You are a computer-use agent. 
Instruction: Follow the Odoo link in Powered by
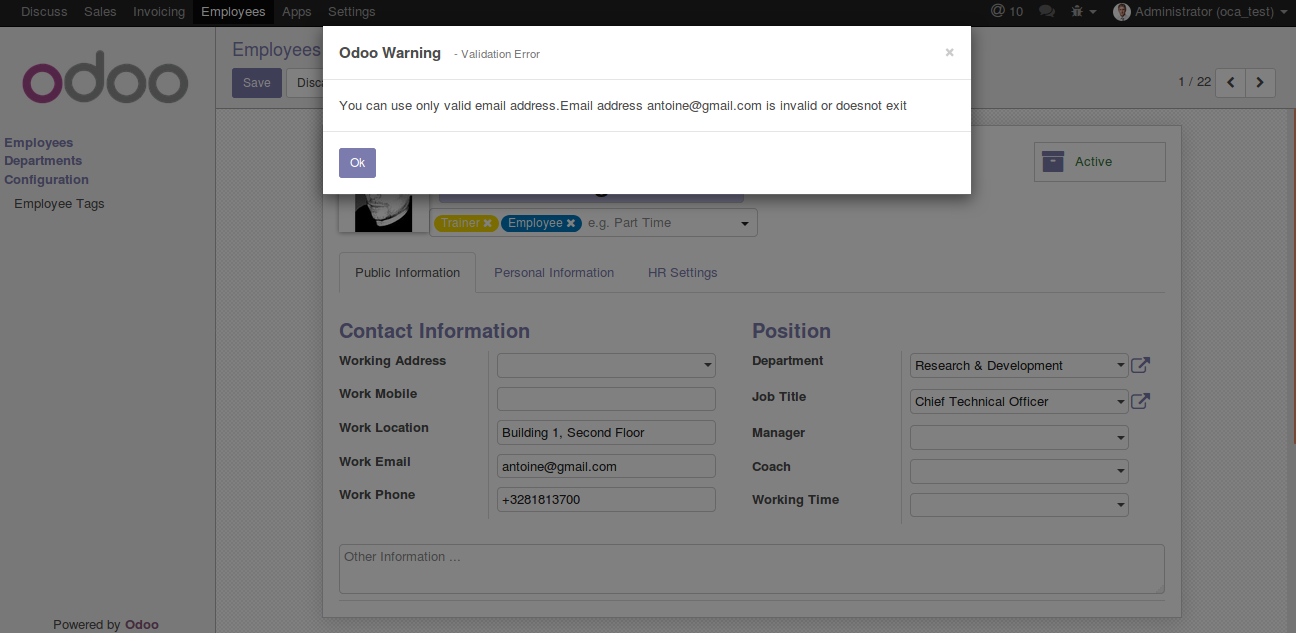coord(142,625)
